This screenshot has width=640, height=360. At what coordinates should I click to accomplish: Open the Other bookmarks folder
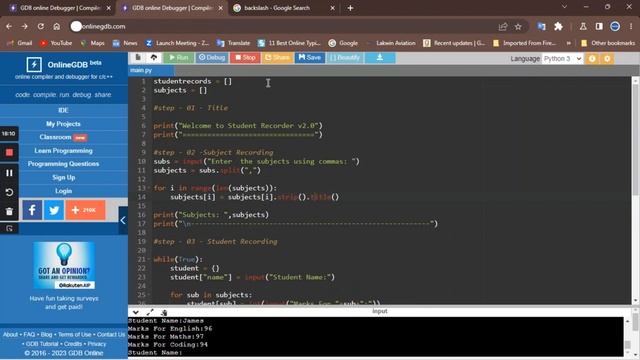tap(608, 43)
